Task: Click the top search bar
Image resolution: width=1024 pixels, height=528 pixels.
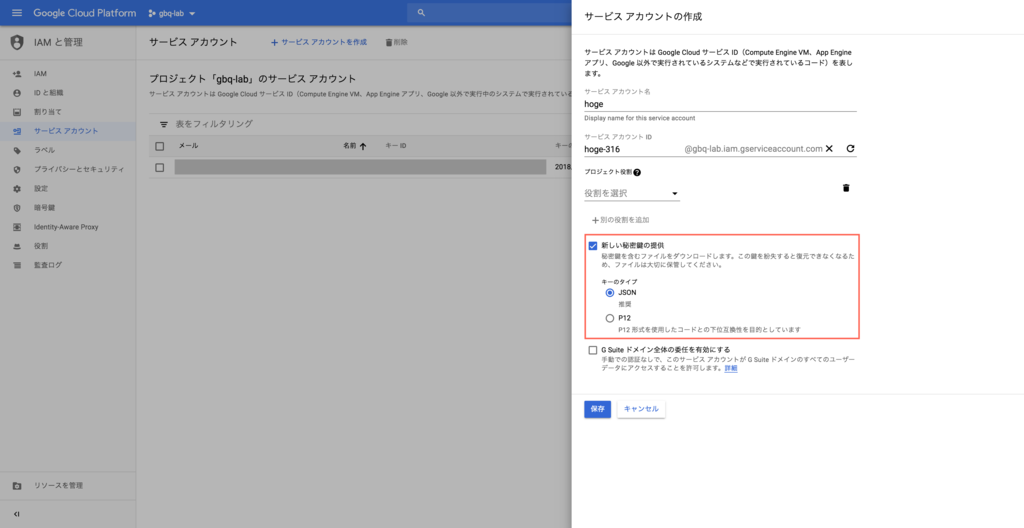Action: click(488, 13)
